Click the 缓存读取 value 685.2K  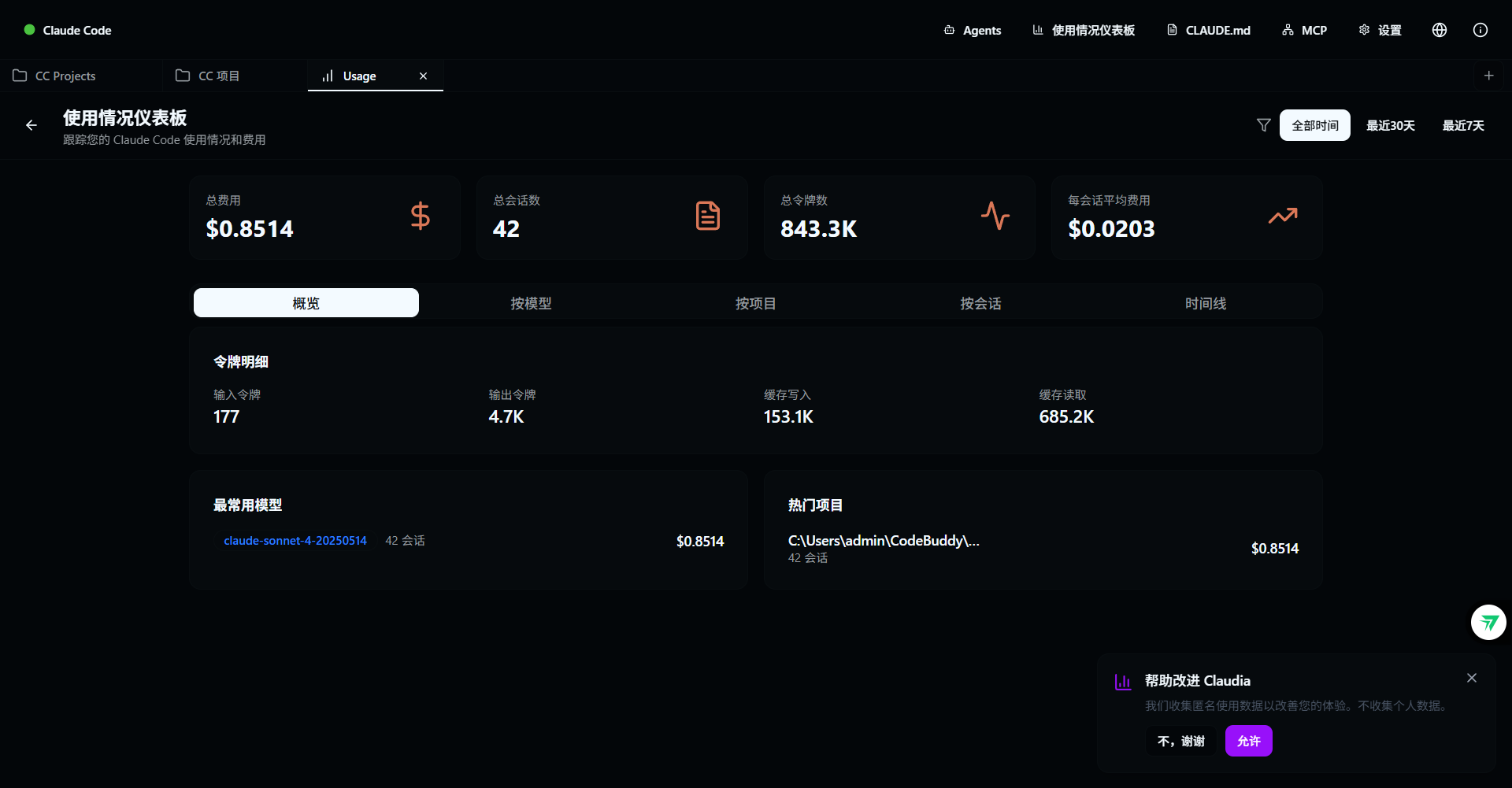[1066, 417]
